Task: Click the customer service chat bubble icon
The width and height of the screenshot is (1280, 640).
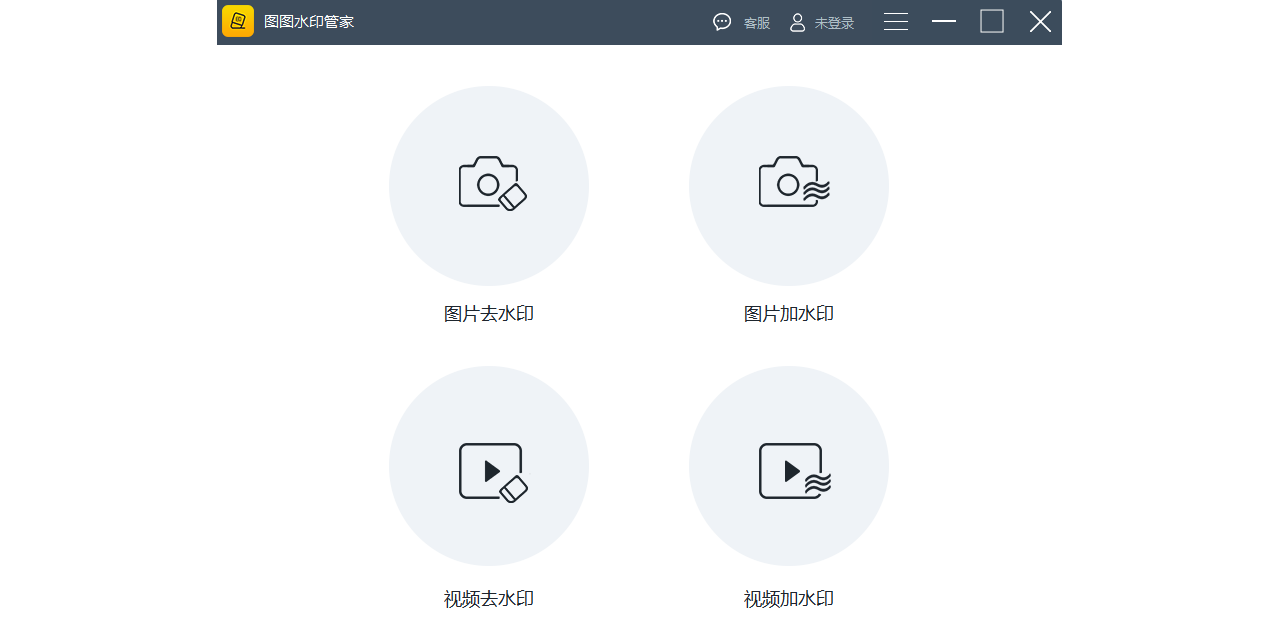Action: pyautogui.click(x=722, y=22)
